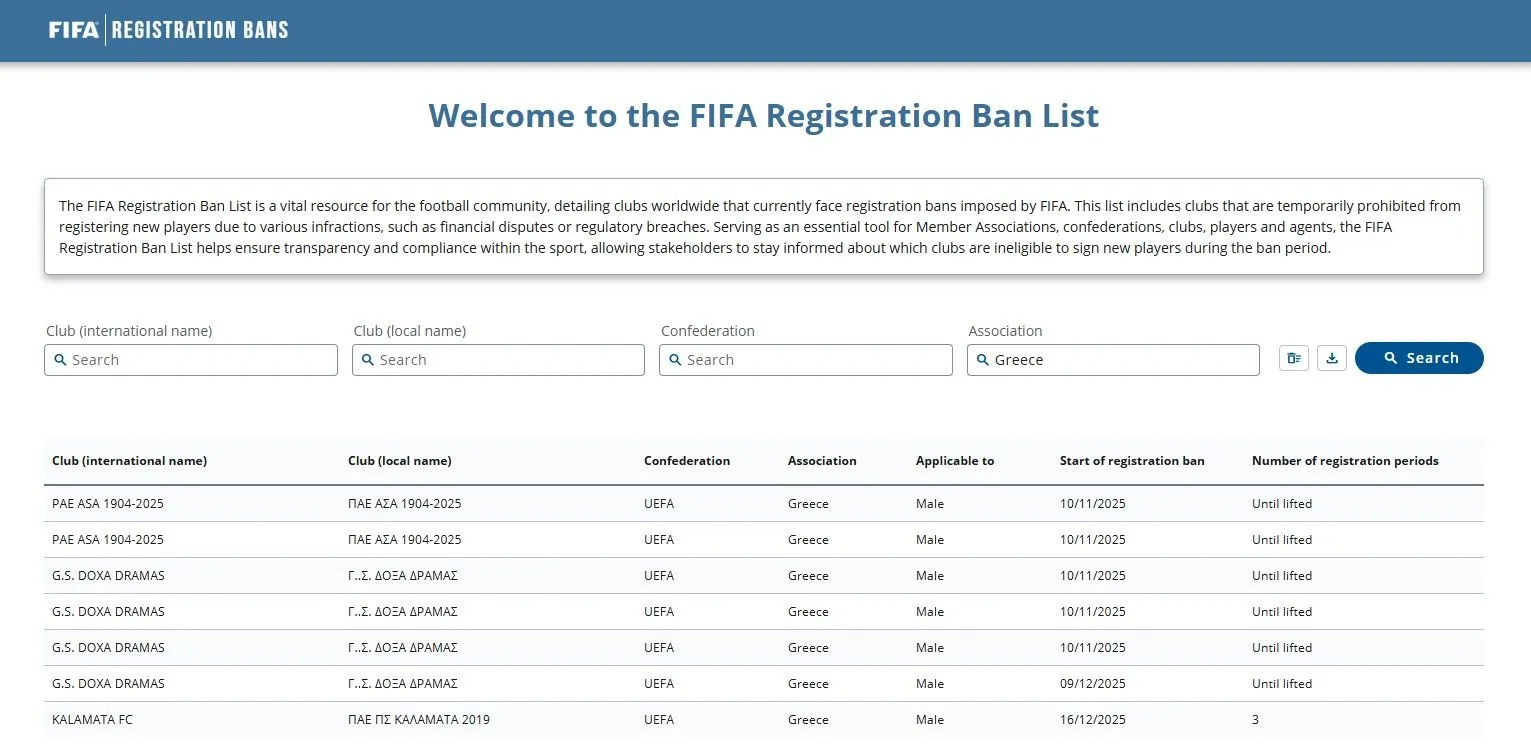Click magnifier in Club (local name) field
Viewport: 1531px width, 755px height.
pos(368,360)
